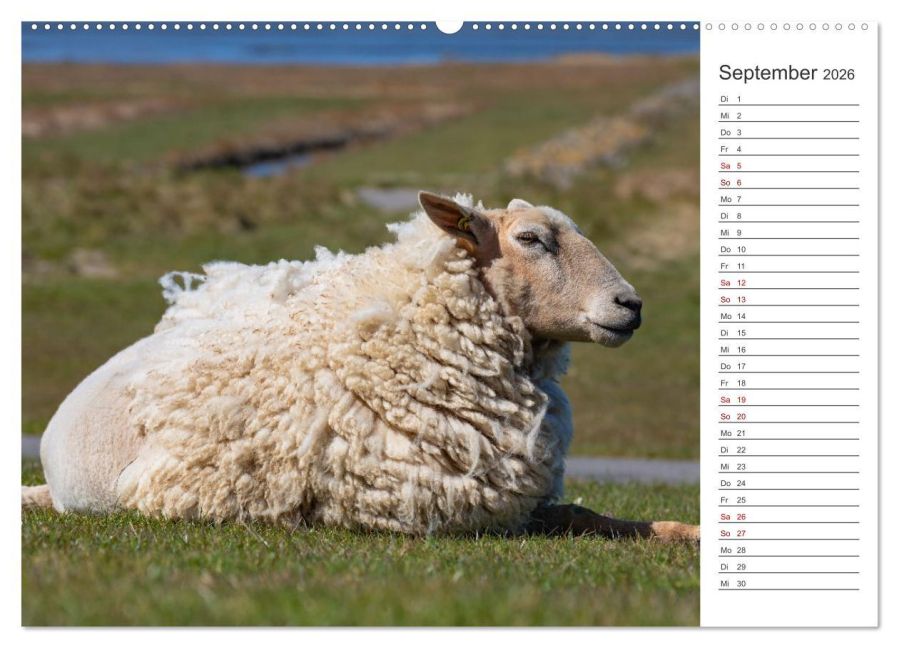
Task: Select the So 6 date row
Action: 789,182
